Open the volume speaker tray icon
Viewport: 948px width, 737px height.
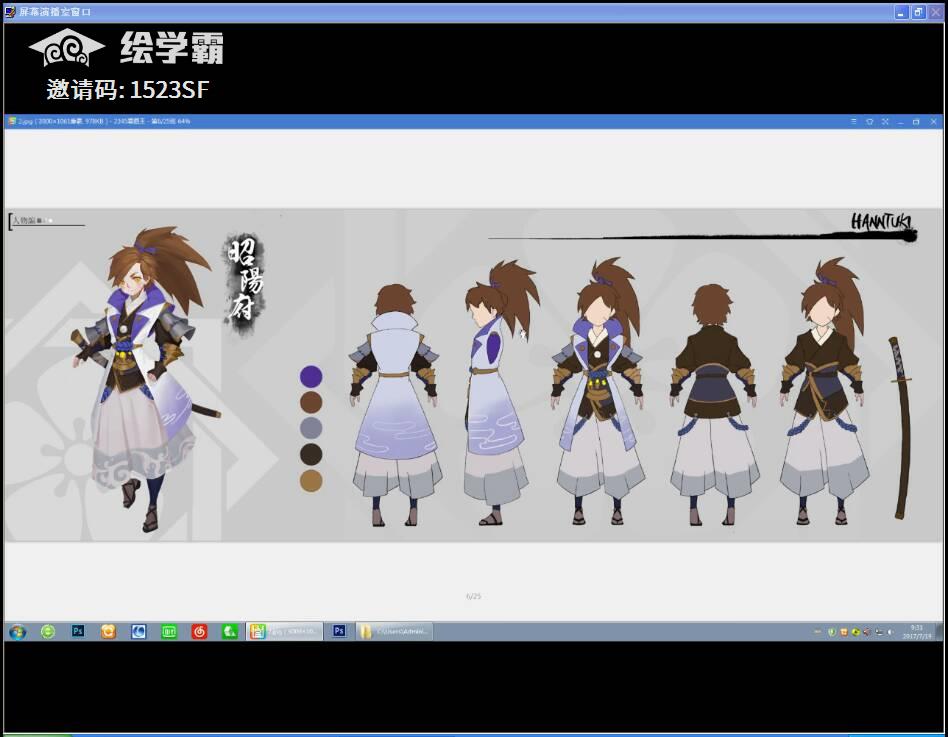click(x=891, y=632)
